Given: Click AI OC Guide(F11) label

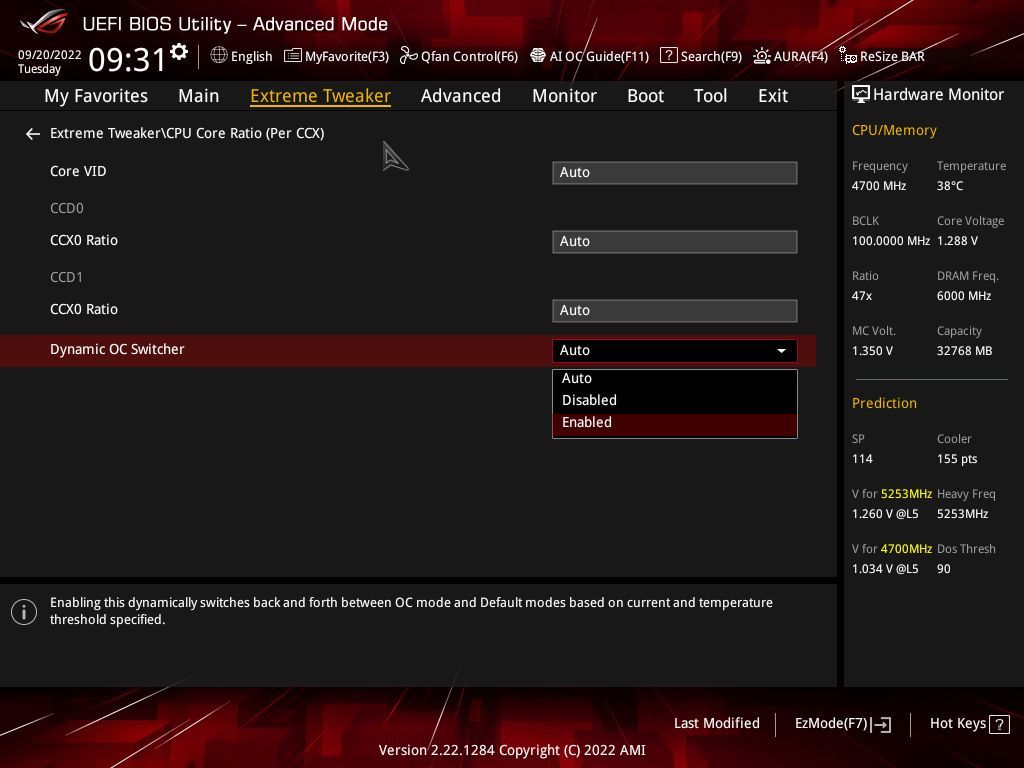Looking at the screenshot, I should point(599,56).
